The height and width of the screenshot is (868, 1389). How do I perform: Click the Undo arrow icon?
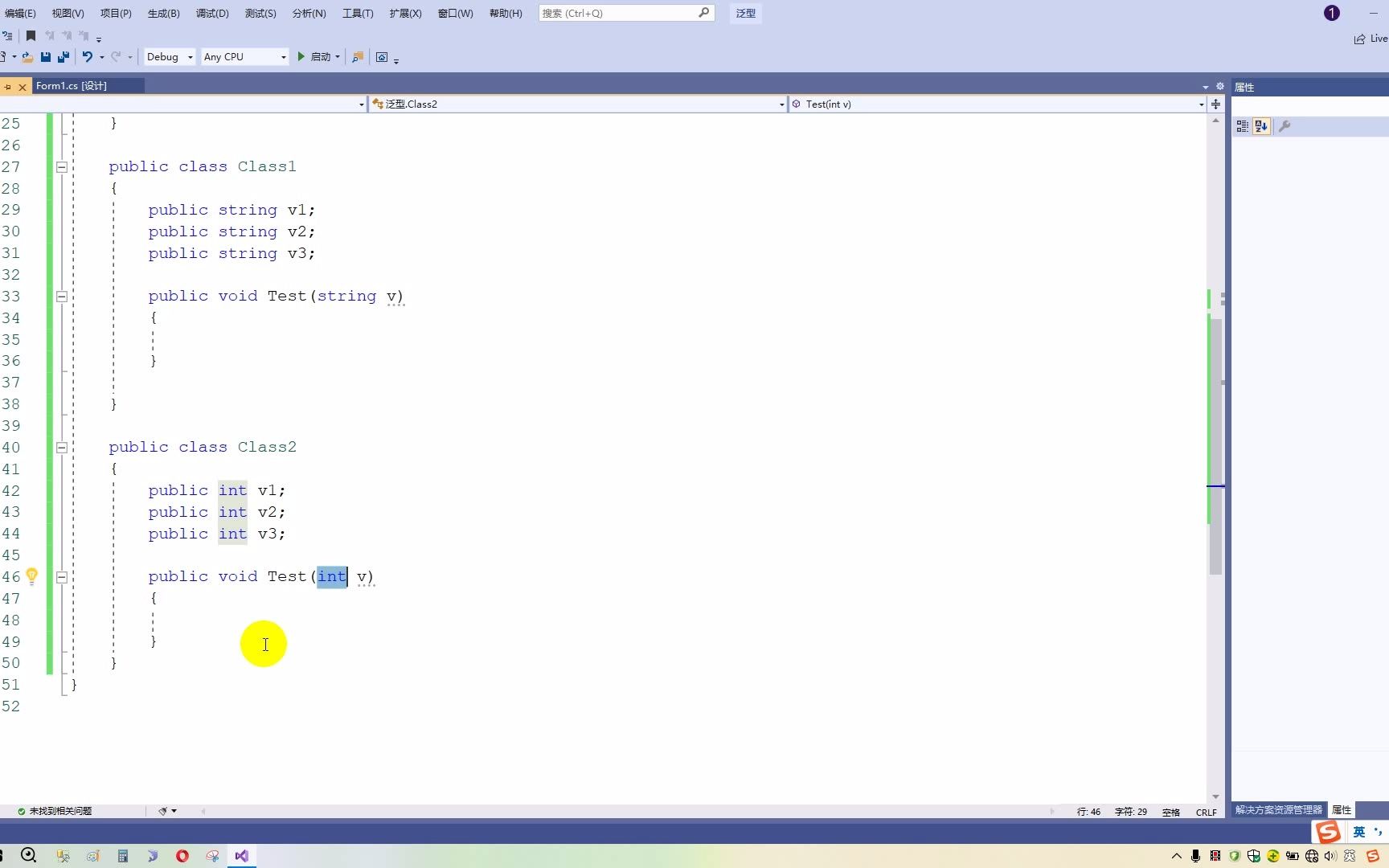[x=87, y=56]
